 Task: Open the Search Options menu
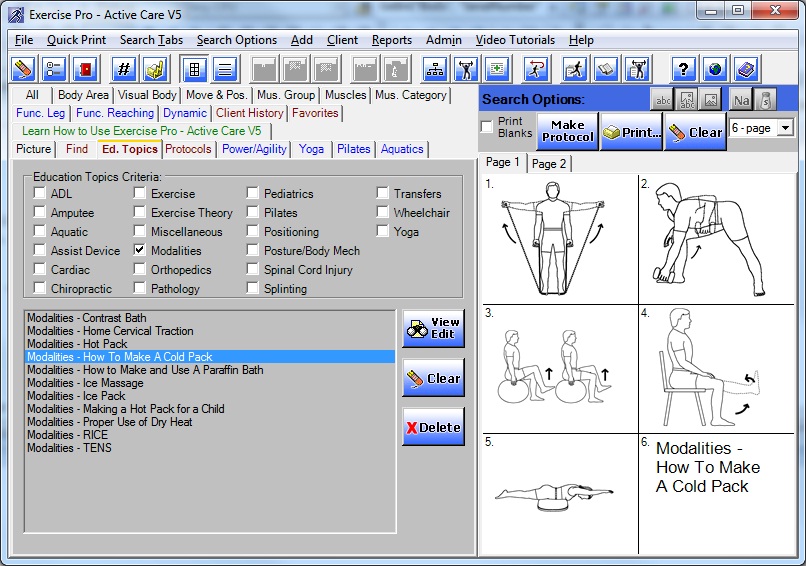(236, 40)
